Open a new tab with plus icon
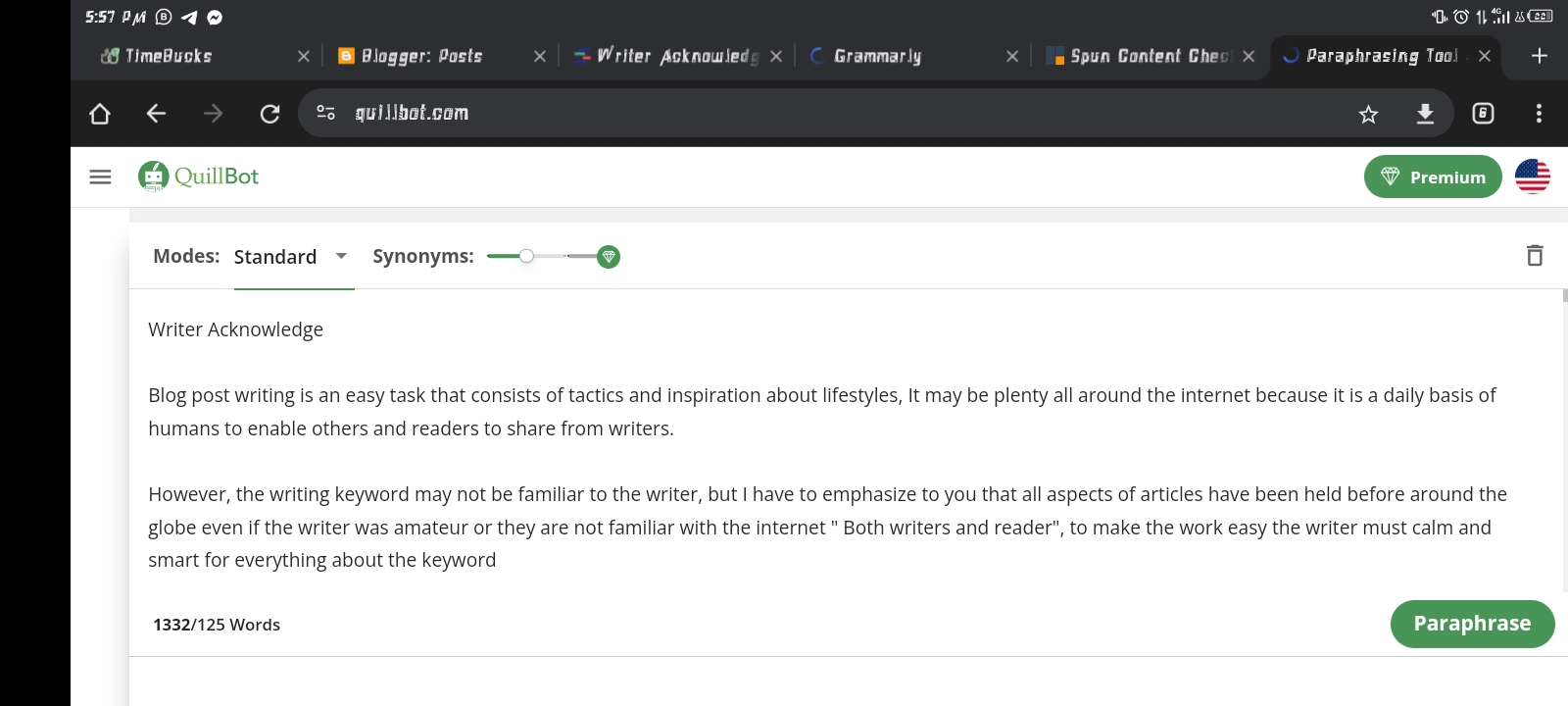Viewport: 1568px width, 706px height. pos(1539,56)
